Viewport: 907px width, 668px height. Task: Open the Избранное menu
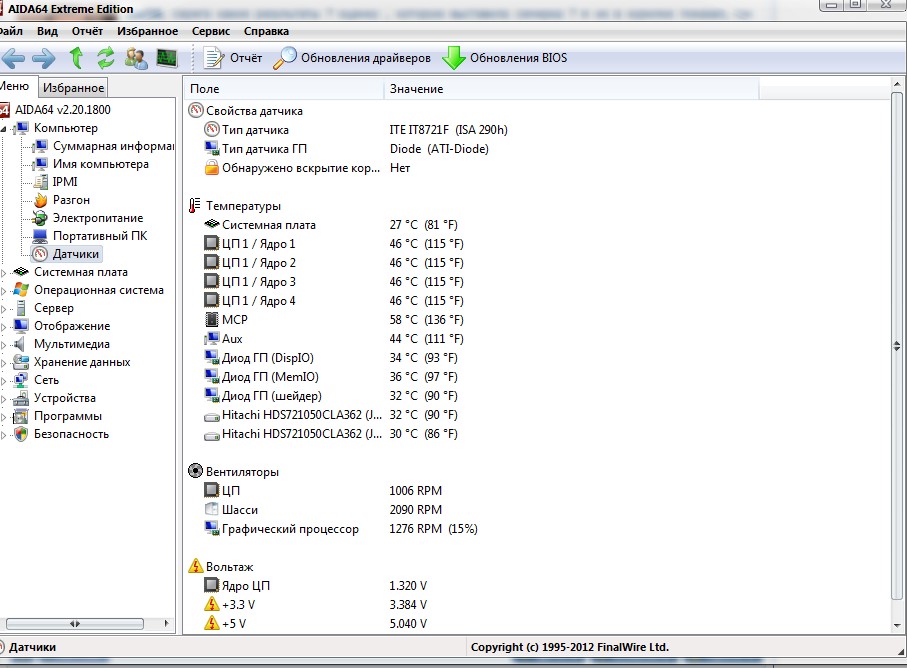coord(148,31)
